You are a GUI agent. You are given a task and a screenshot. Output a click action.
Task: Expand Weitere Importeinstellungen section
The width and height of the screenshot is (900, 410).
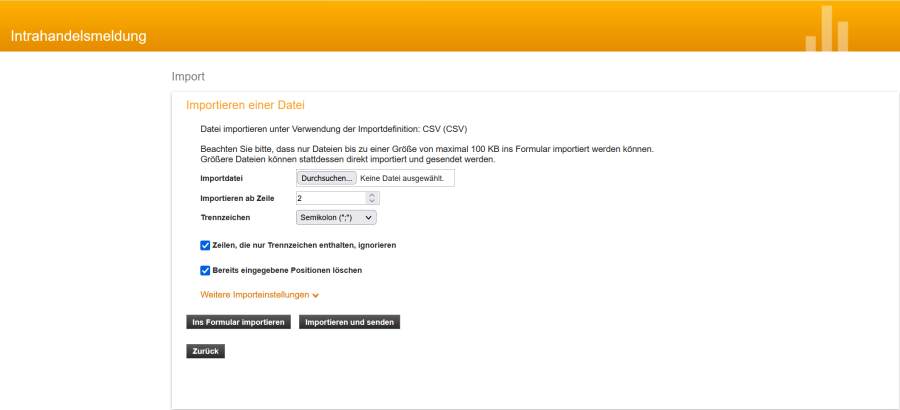pyautogui.click(x=254, y=295)
